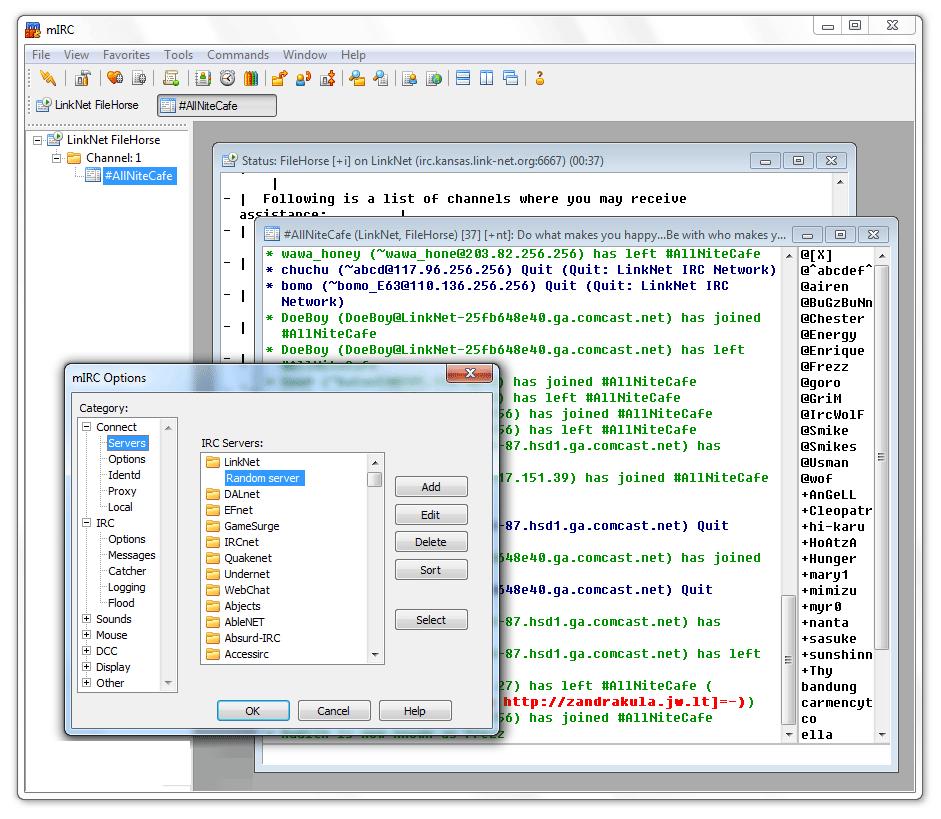Select the DALnet server group

click(242, 494)
